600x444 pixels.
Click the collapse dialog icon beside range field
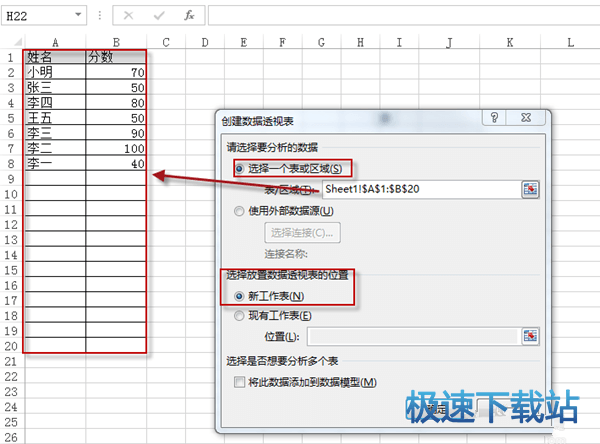click(x=530, y=189)
